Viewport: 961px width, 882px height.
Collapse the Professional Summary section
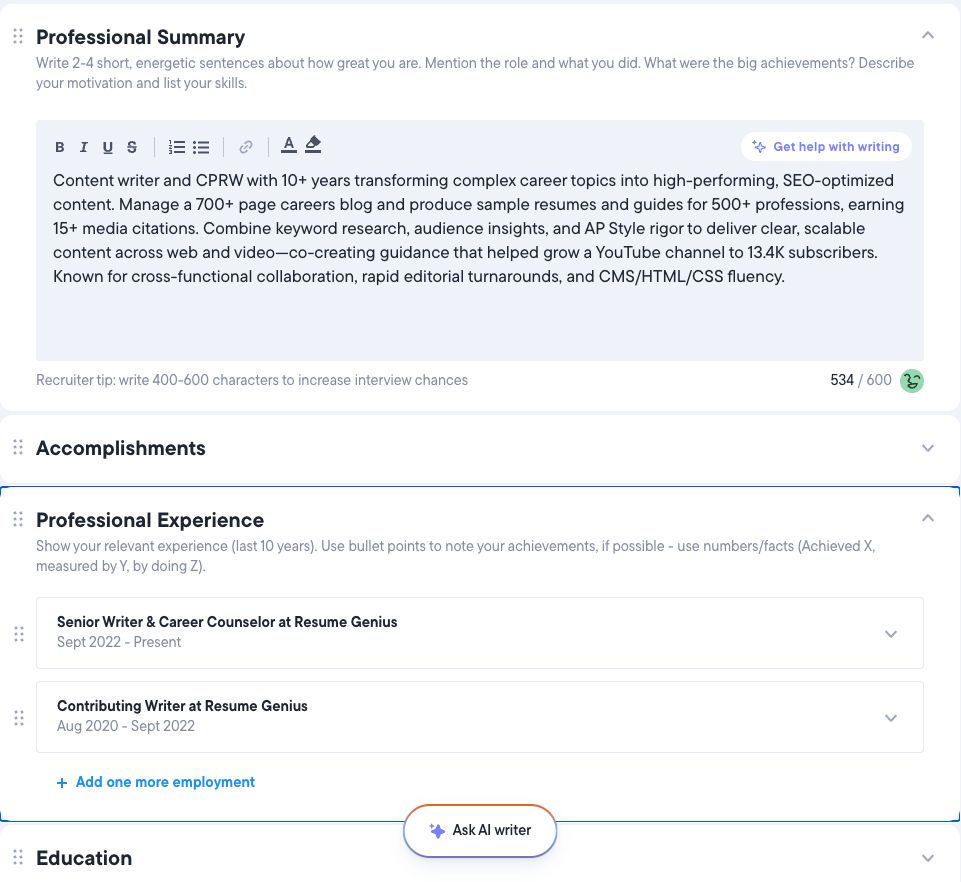pos(928,36)
